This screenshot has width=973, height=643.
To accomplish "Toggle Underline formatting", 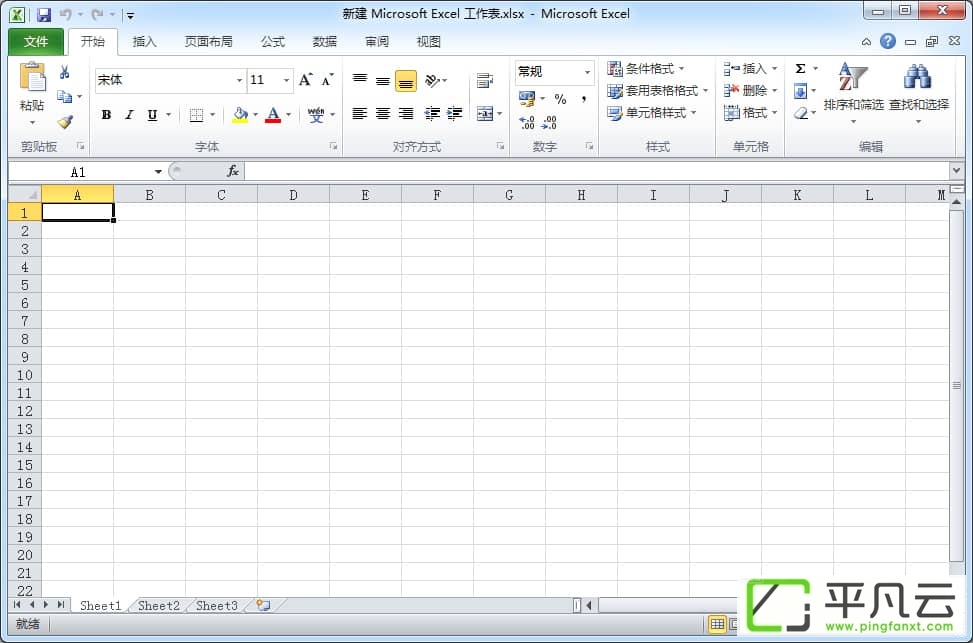I will click(x=152, y=115).
